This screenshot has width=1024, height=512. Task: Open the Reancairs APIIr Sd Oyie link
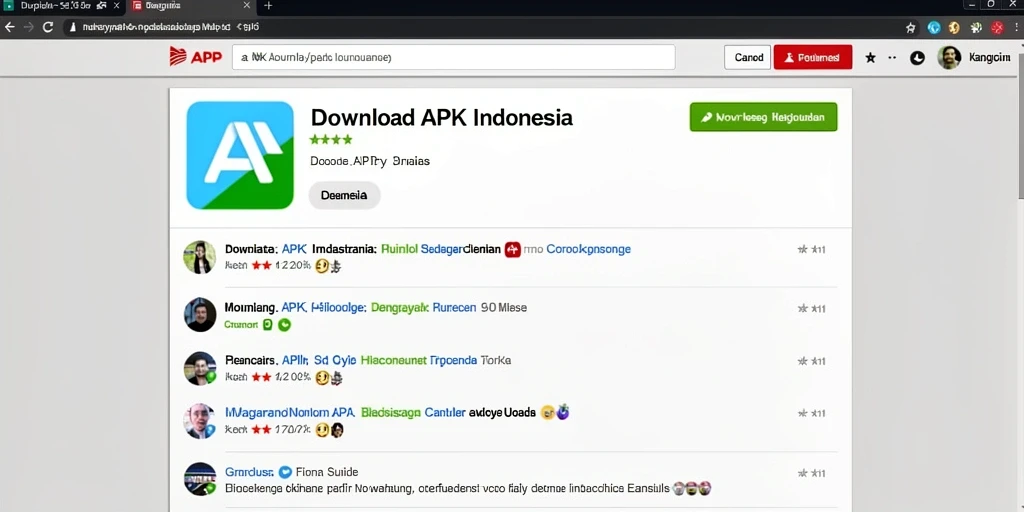click(x=291, y=360)
